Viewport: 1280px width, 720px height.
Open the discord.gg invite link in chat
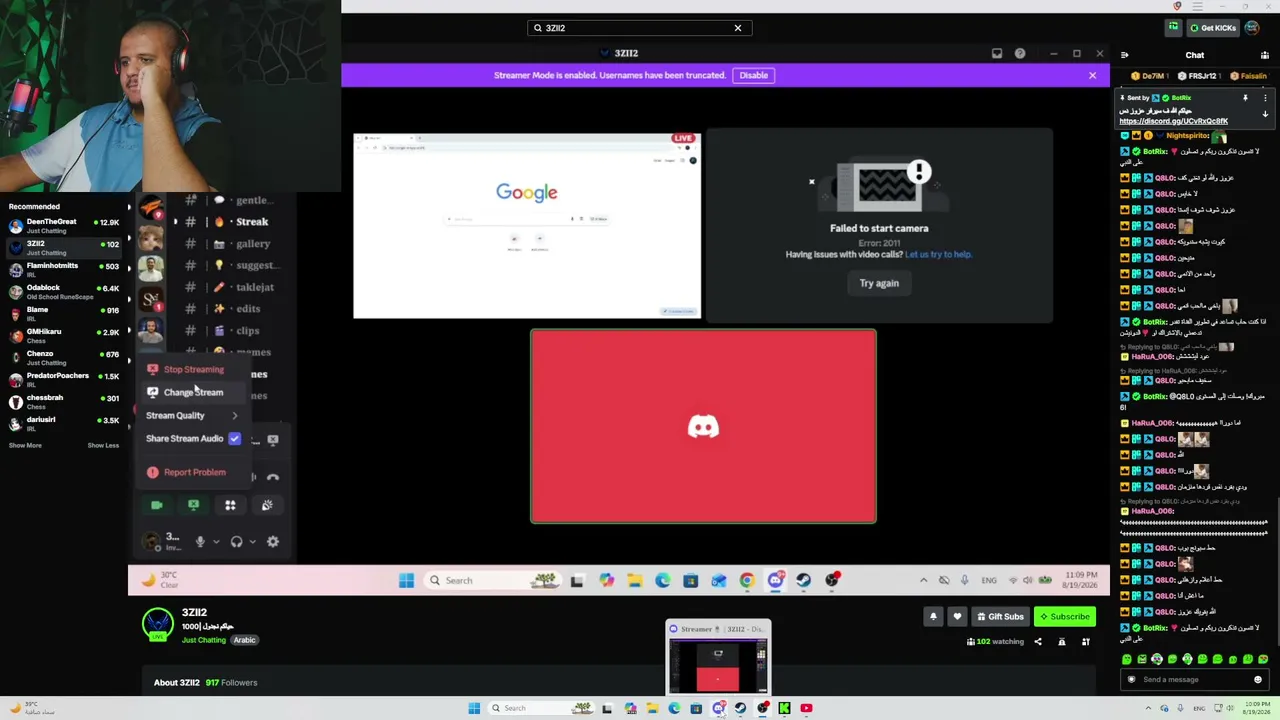click(x=1173, y=121)
